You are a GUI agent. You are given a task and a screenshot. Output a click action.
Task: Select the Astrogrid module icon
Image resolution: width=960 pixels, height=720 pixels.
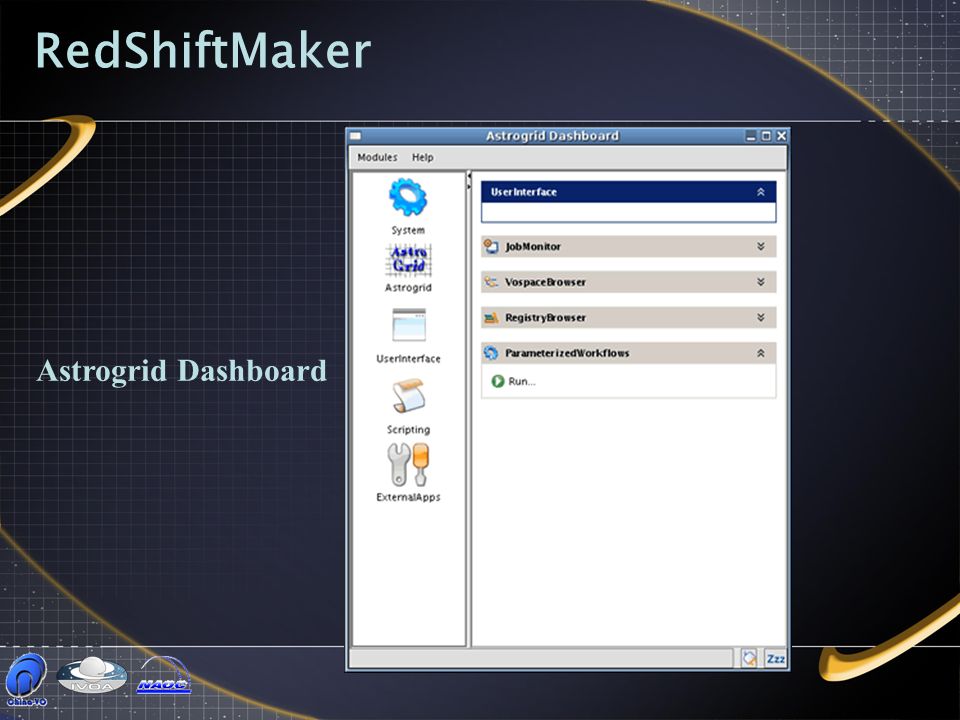click(x=408, y=260)
